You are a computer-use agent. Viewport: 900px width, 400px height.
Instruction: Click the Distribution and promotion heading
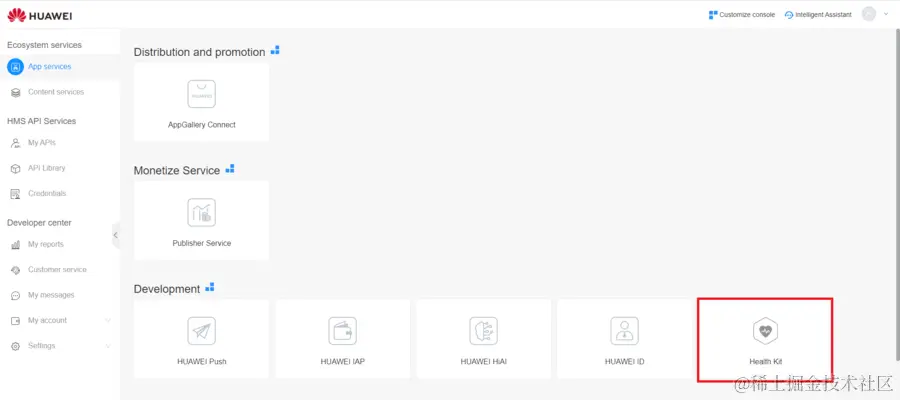[x=199, y=52]
